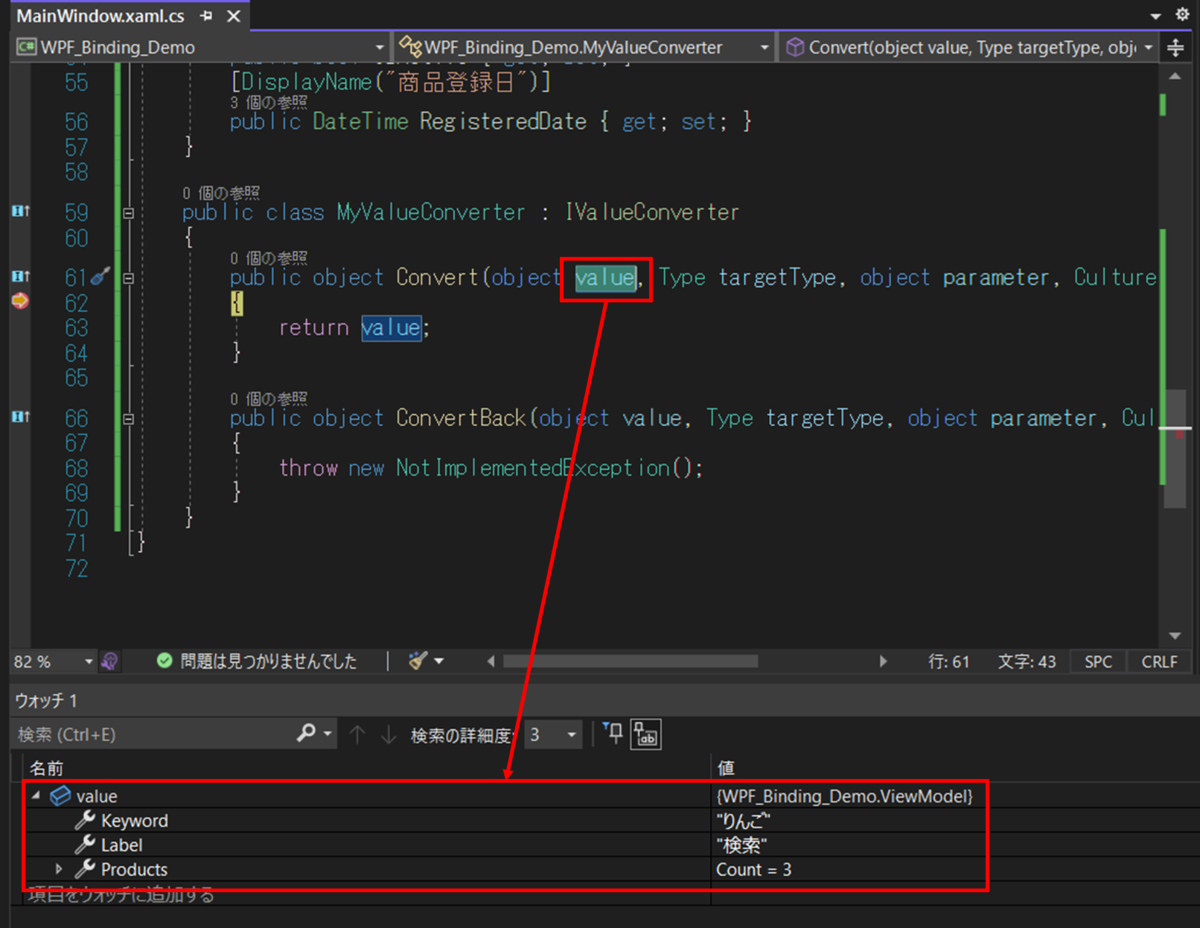Pin the MainWindow.xaml.cs tab
The image size is (1200, 928).
pos(205,16)
